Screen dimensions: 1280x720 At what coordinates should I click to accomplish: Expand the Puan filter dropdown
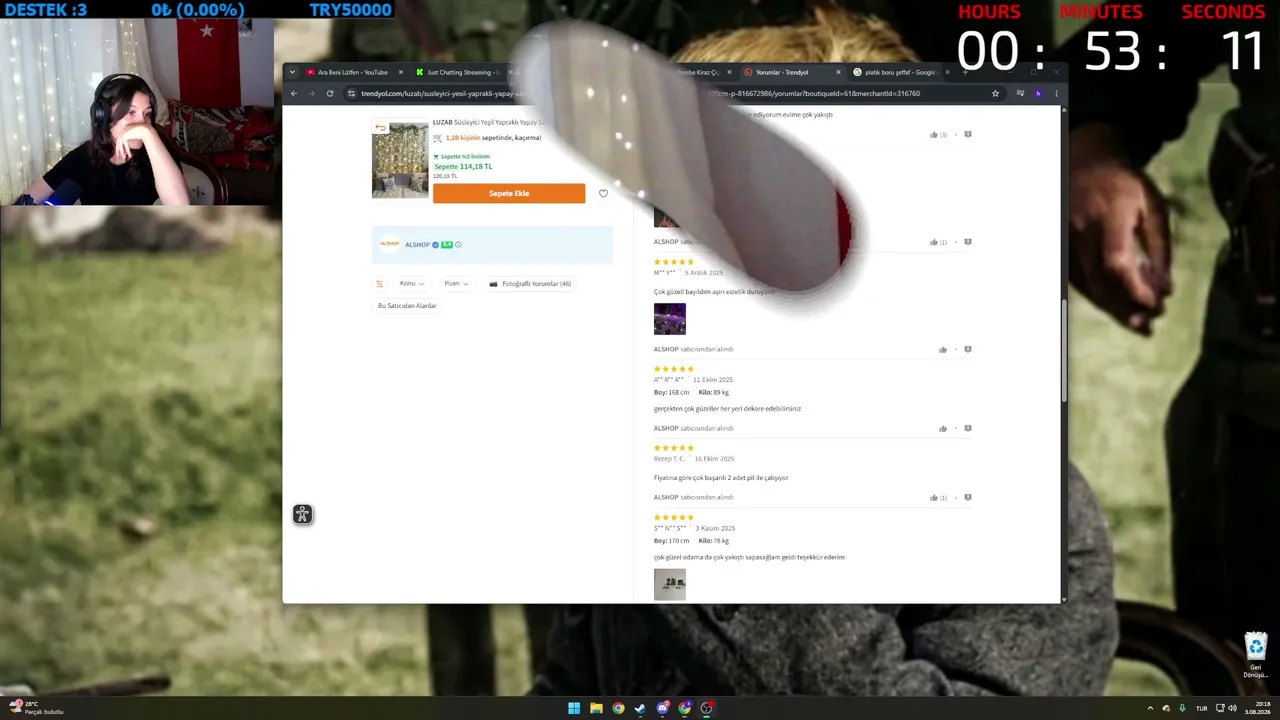[x=456, y=284]
